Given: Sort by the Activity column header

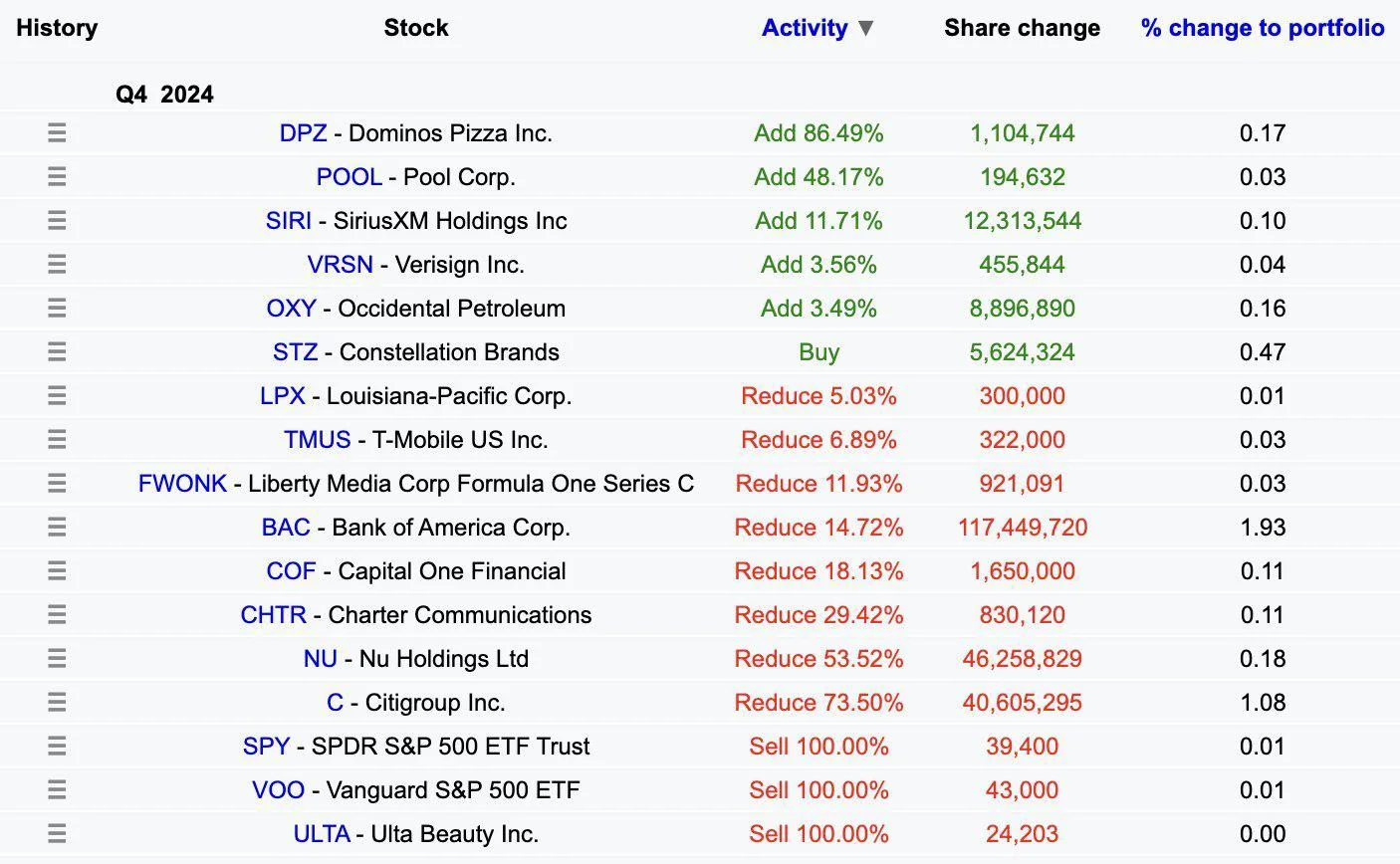Looking at the screenshot, I should pyautogui.click(x=804, y=28).
